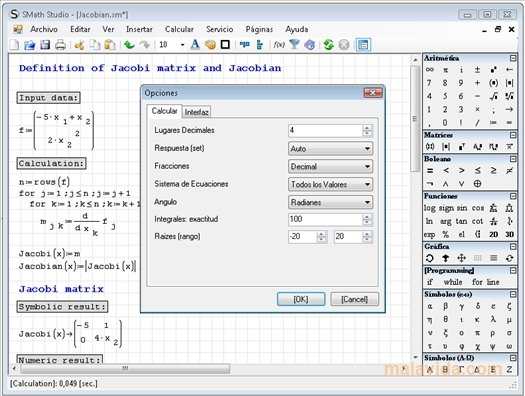The height and width of the screenshot is (396, 525).
Task: Switch to the Interfaz tab
Action: coord(197,112)
